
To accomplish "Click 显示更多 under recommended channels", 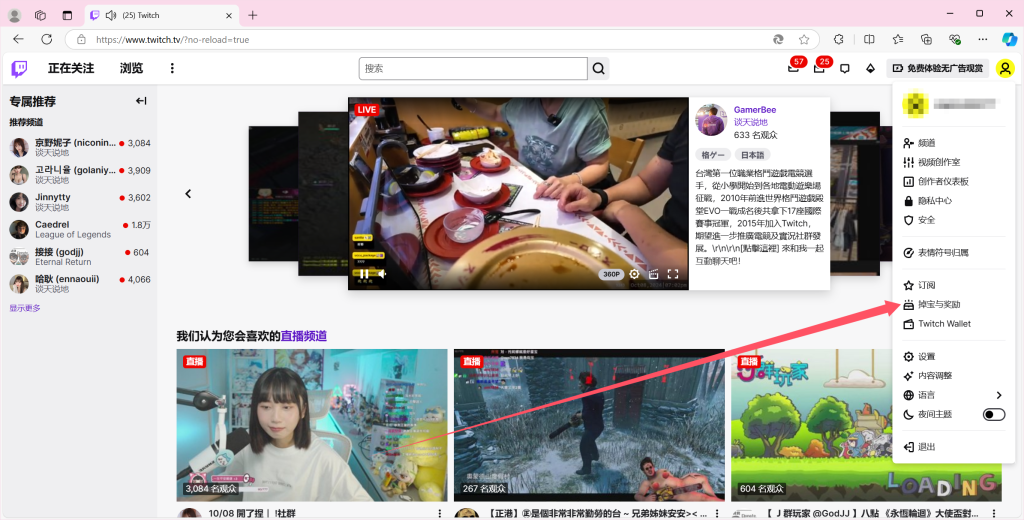I will [x=25, y=308].
